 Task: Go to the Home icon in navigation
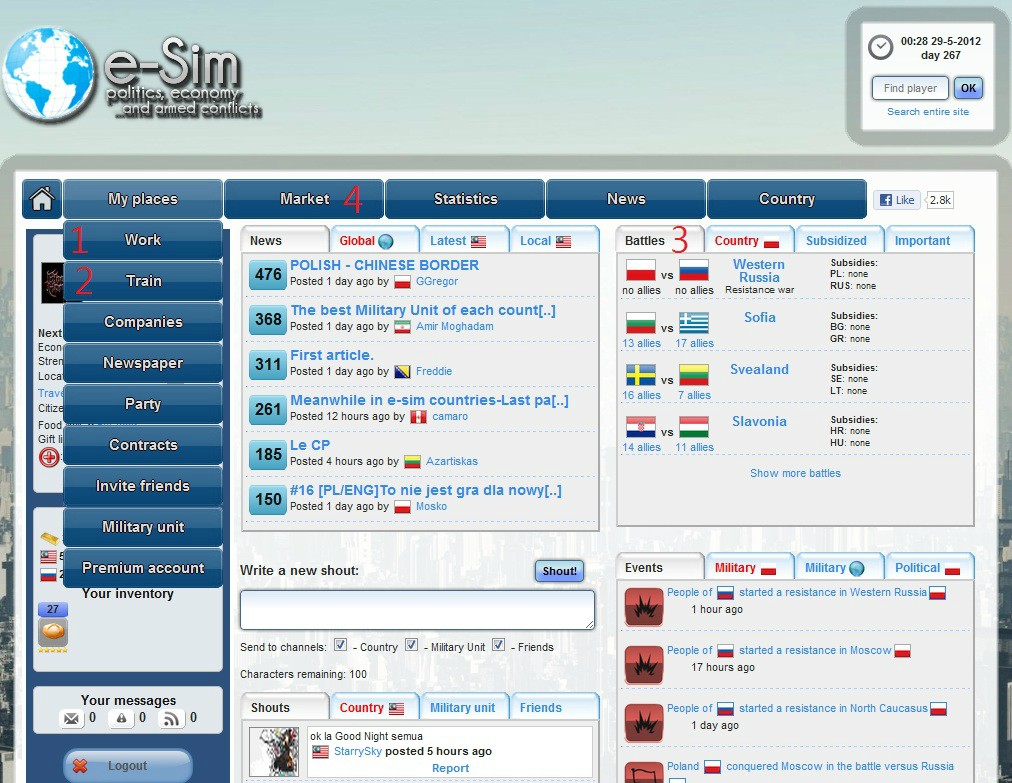pyautogui.click(x=42, y=199)
